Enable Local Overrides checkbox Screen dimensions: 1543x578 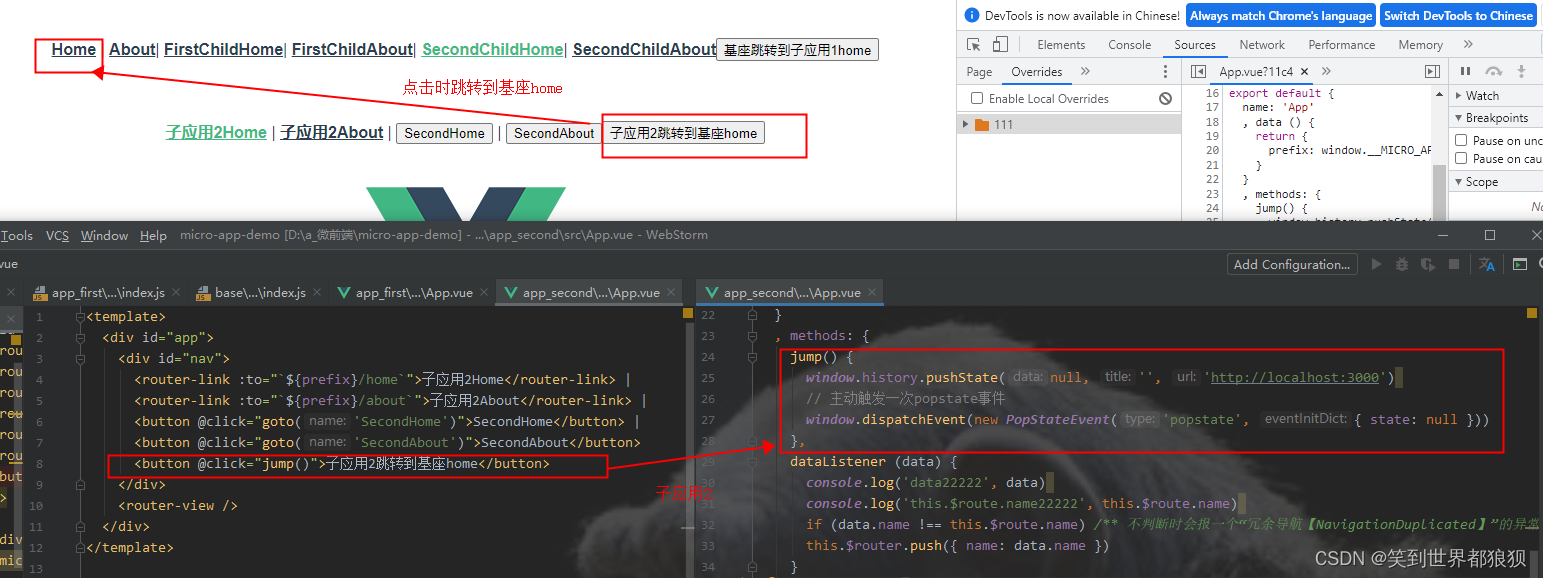[977, 99]
